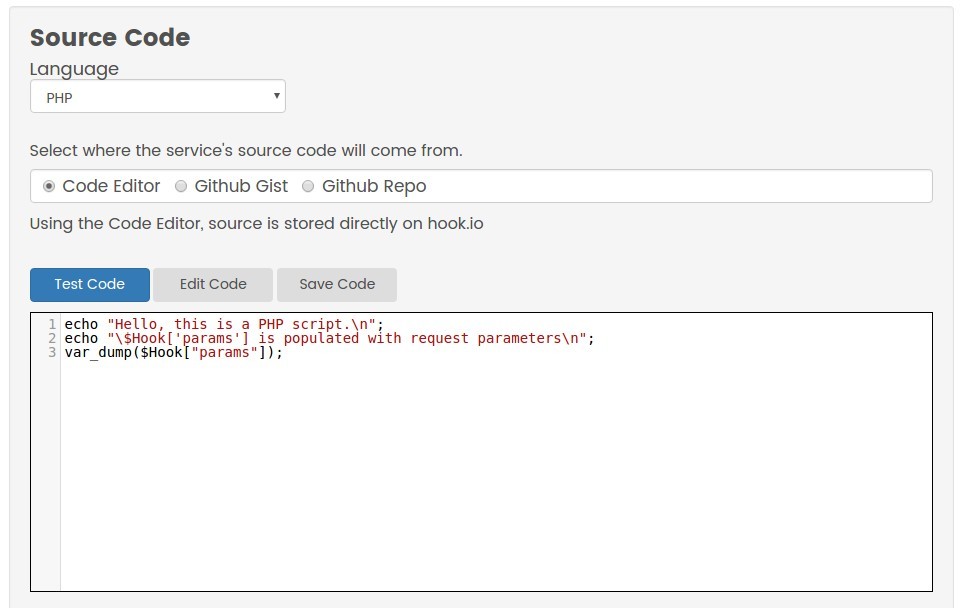Select the Github Repo radio button
The width and height of the screenshot is (968, 608).
[308, 186]
